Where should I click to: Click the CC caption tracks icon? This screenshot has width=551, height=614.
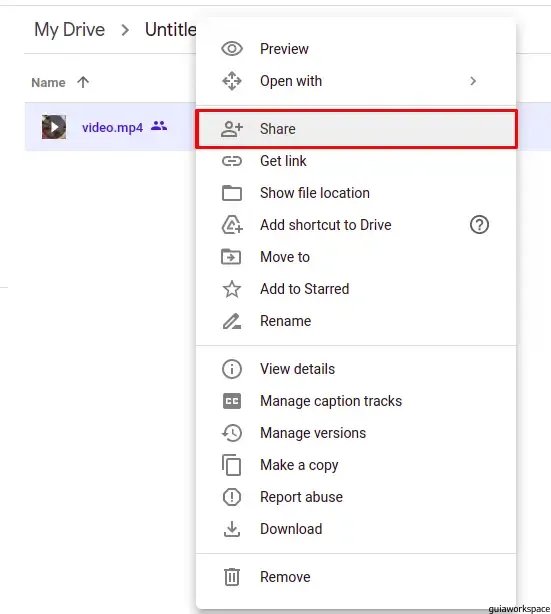tap(232, 401)
